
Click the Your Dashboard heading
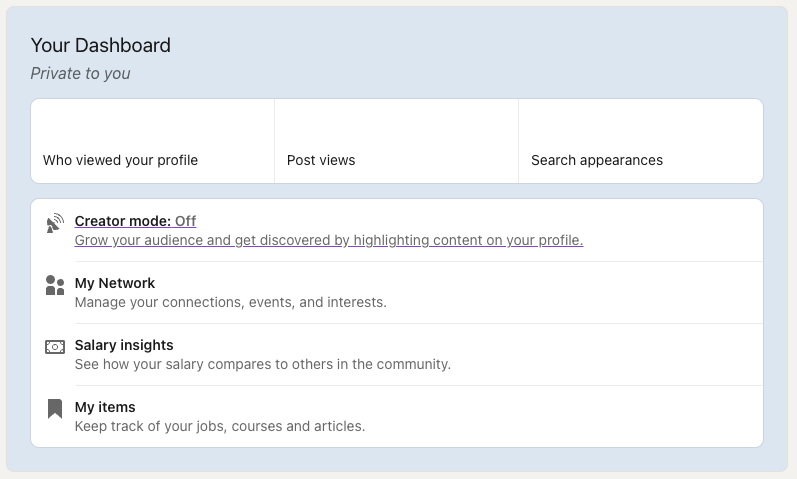[101, 45]
